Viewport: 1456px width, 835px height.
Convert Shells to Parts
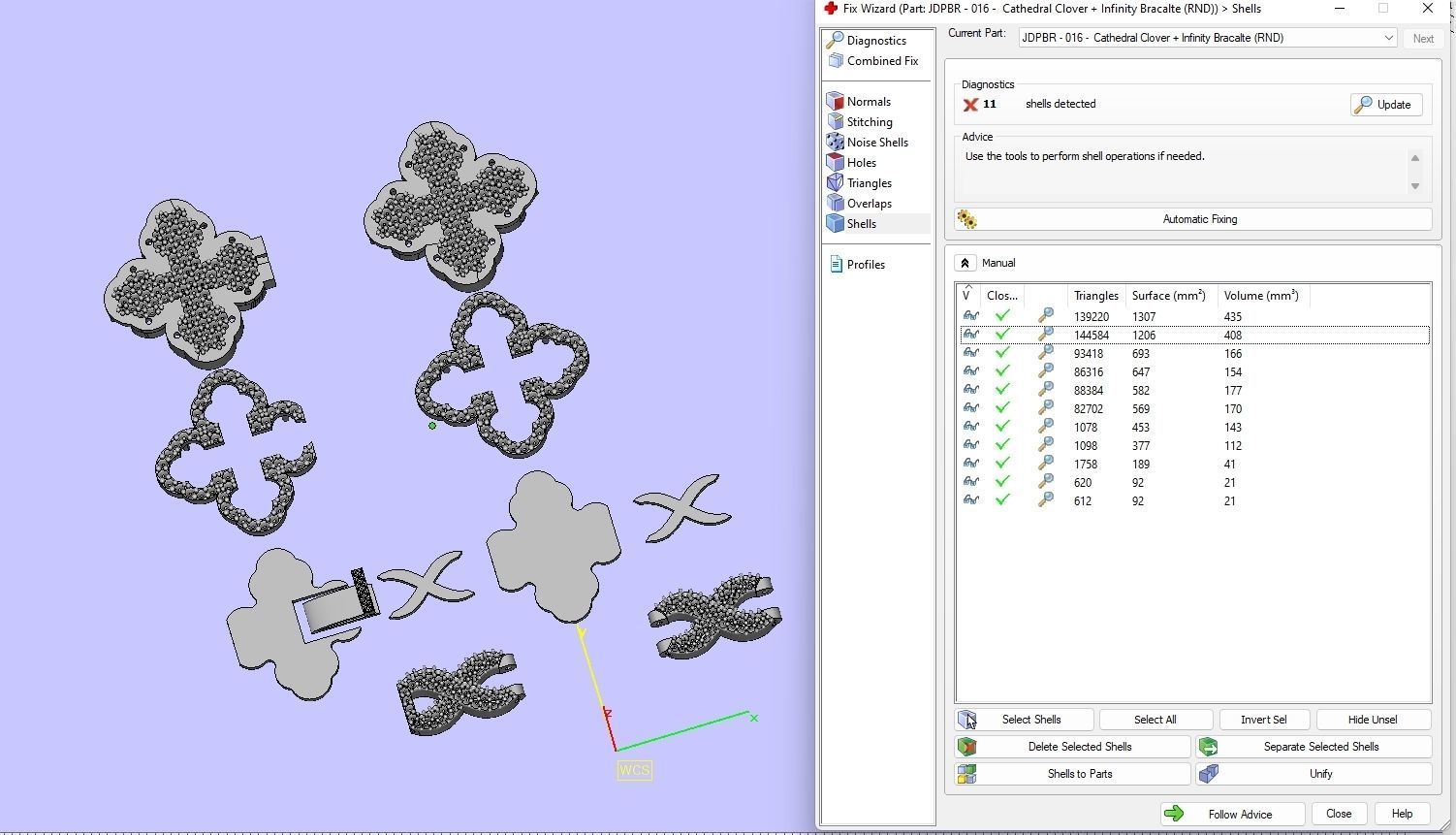(1073, 774)
